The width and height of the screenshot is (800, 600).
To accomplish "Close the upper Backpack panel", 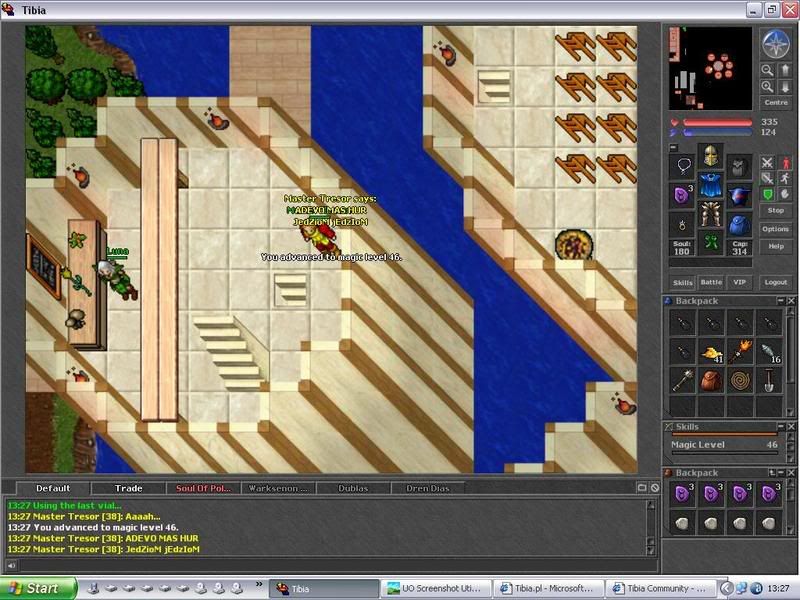I will (x=791, y=301).
